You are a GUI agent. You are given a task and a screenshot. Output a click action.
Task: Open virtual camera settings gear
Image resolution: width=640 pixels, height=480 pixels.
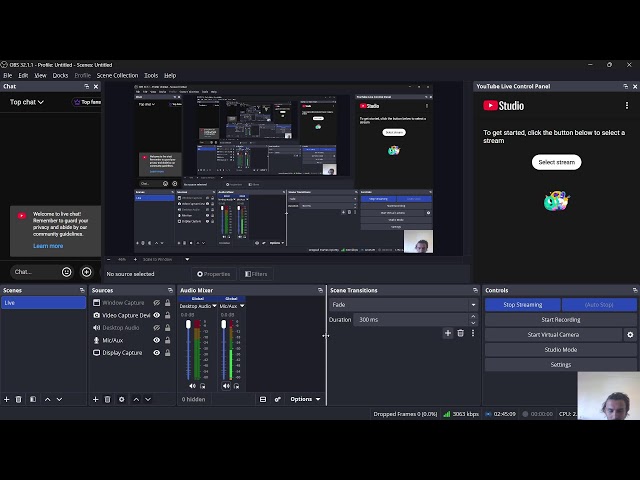[630, 335]
